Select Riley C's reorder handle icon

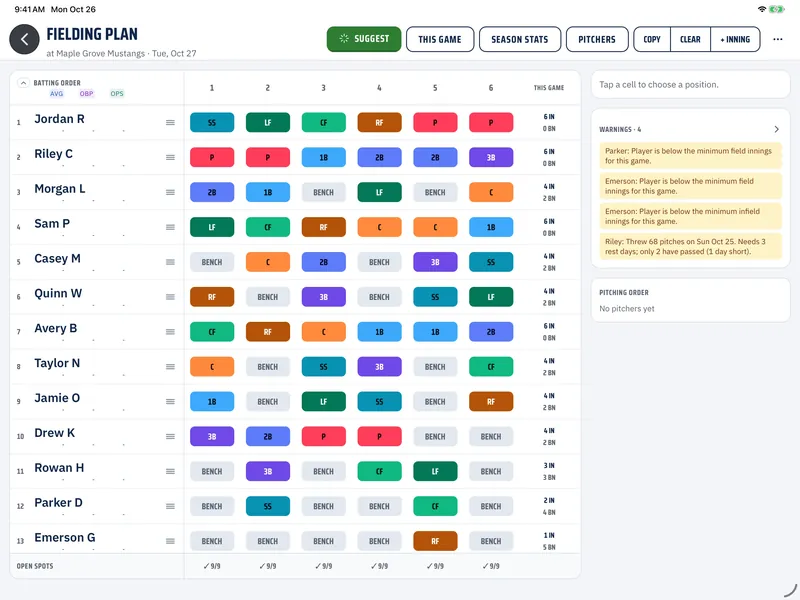(170, 157)
